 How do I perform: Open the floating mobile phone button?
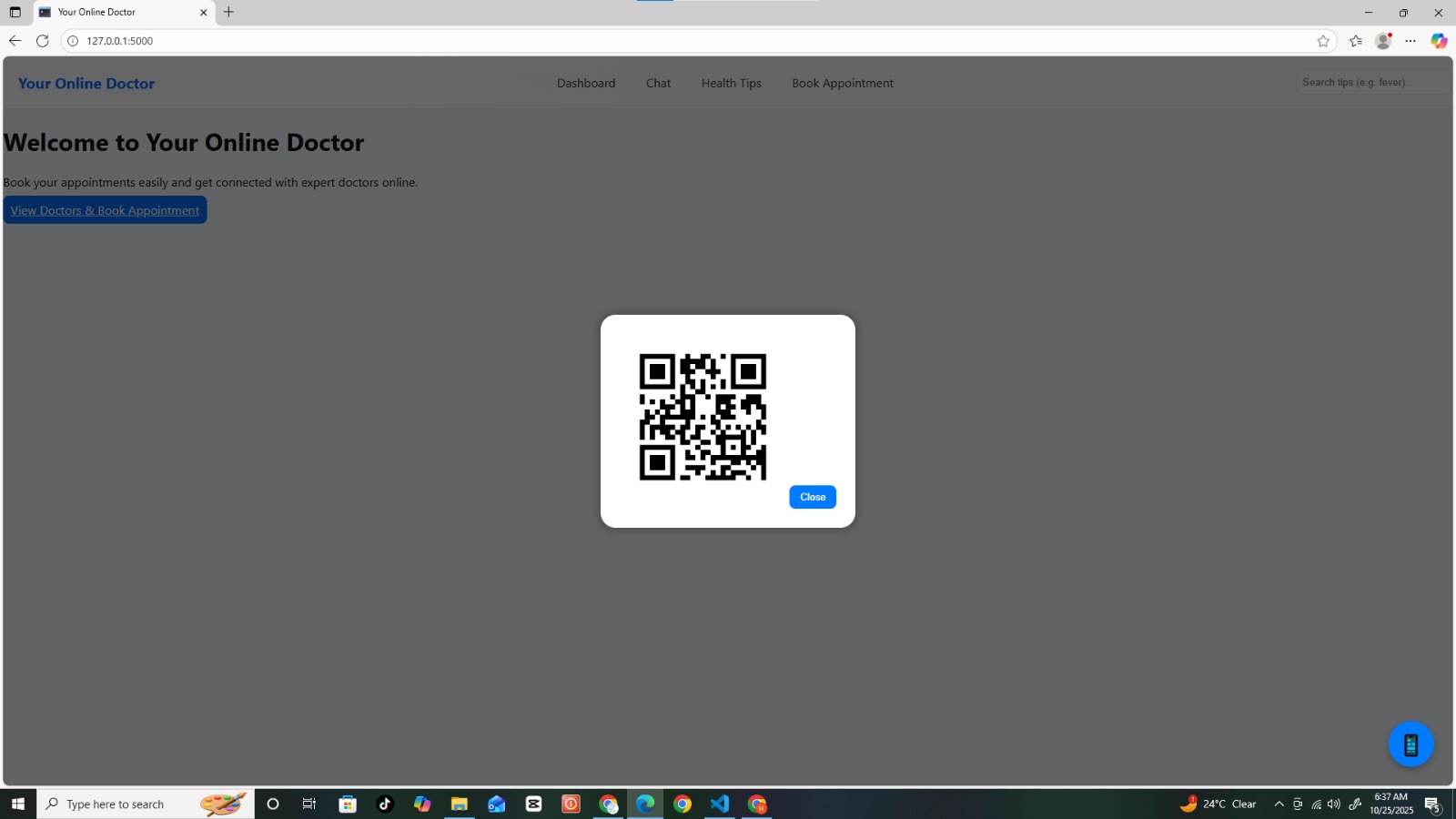pos(1410,744)
